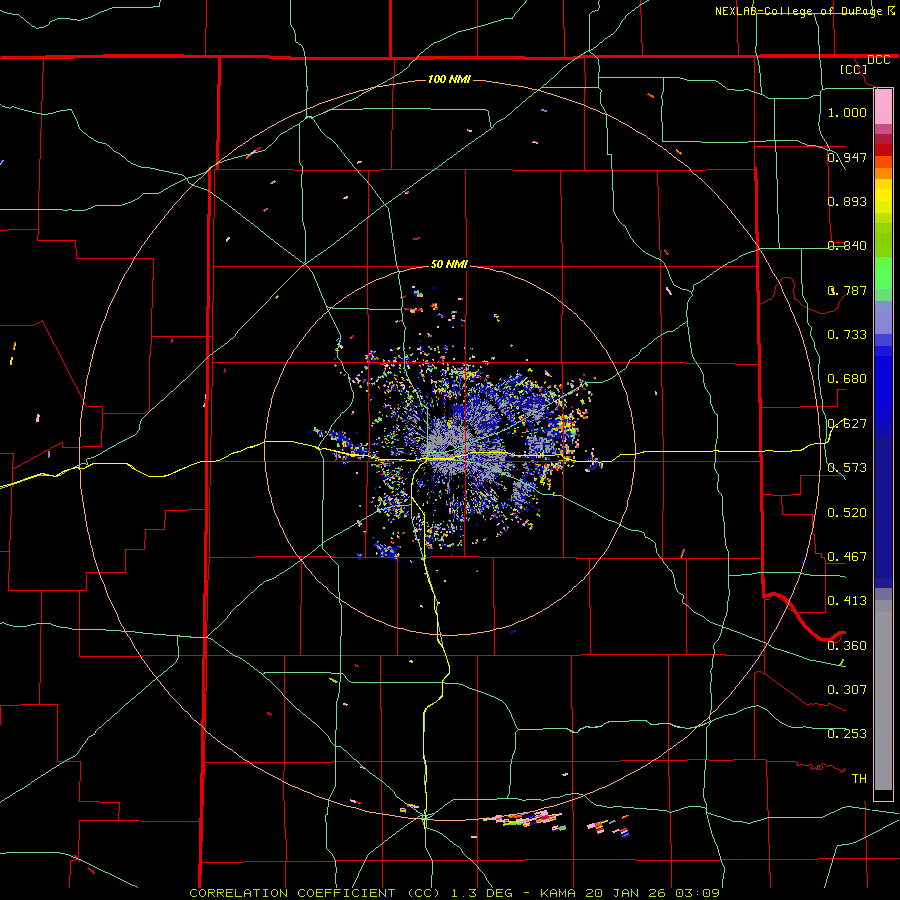Click the 50 NMI range ring label

coord(449,264)
